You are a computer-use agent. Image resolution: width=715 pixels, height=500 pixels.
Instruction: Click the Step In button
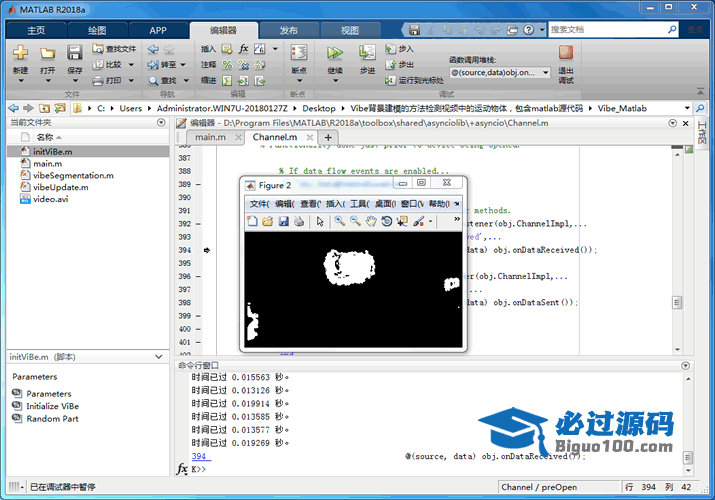tap(399, 49)
